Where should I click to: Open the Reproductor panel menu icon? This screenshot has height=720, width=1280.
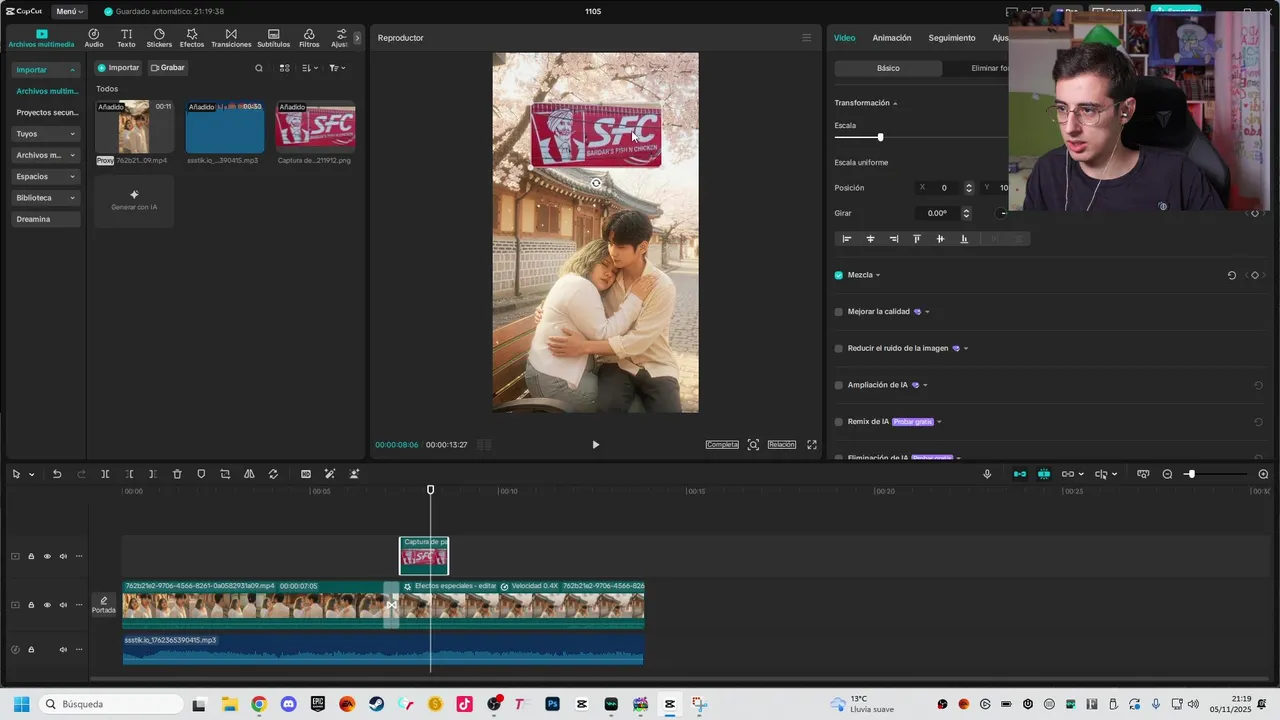click(x=807, y=38)
